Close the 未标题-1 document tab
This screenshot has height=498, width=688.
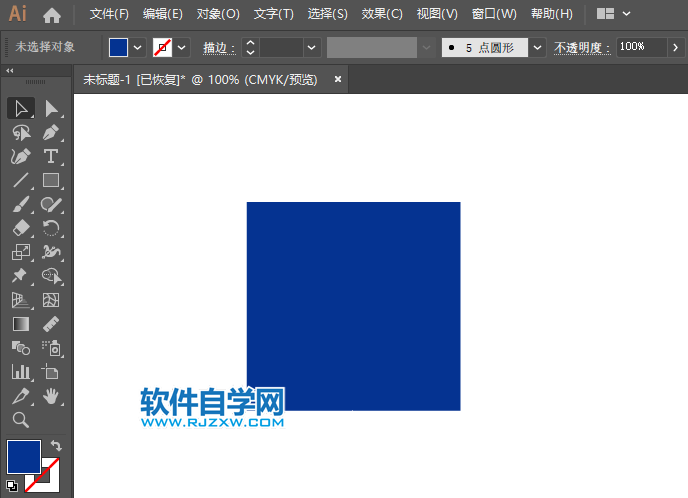tap(338, 79)
